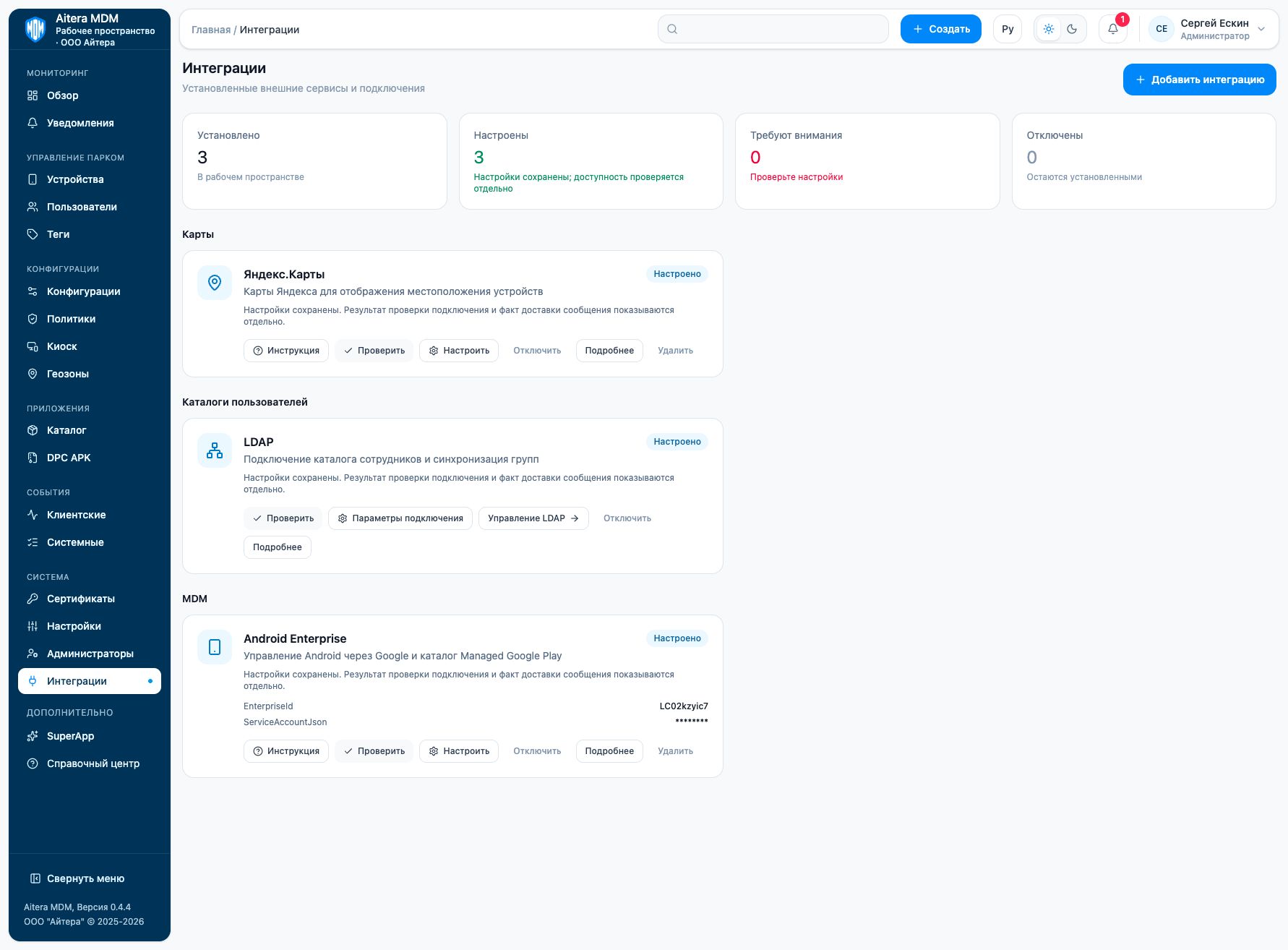Click Настроить on Яндекс.Карты card

459,351
